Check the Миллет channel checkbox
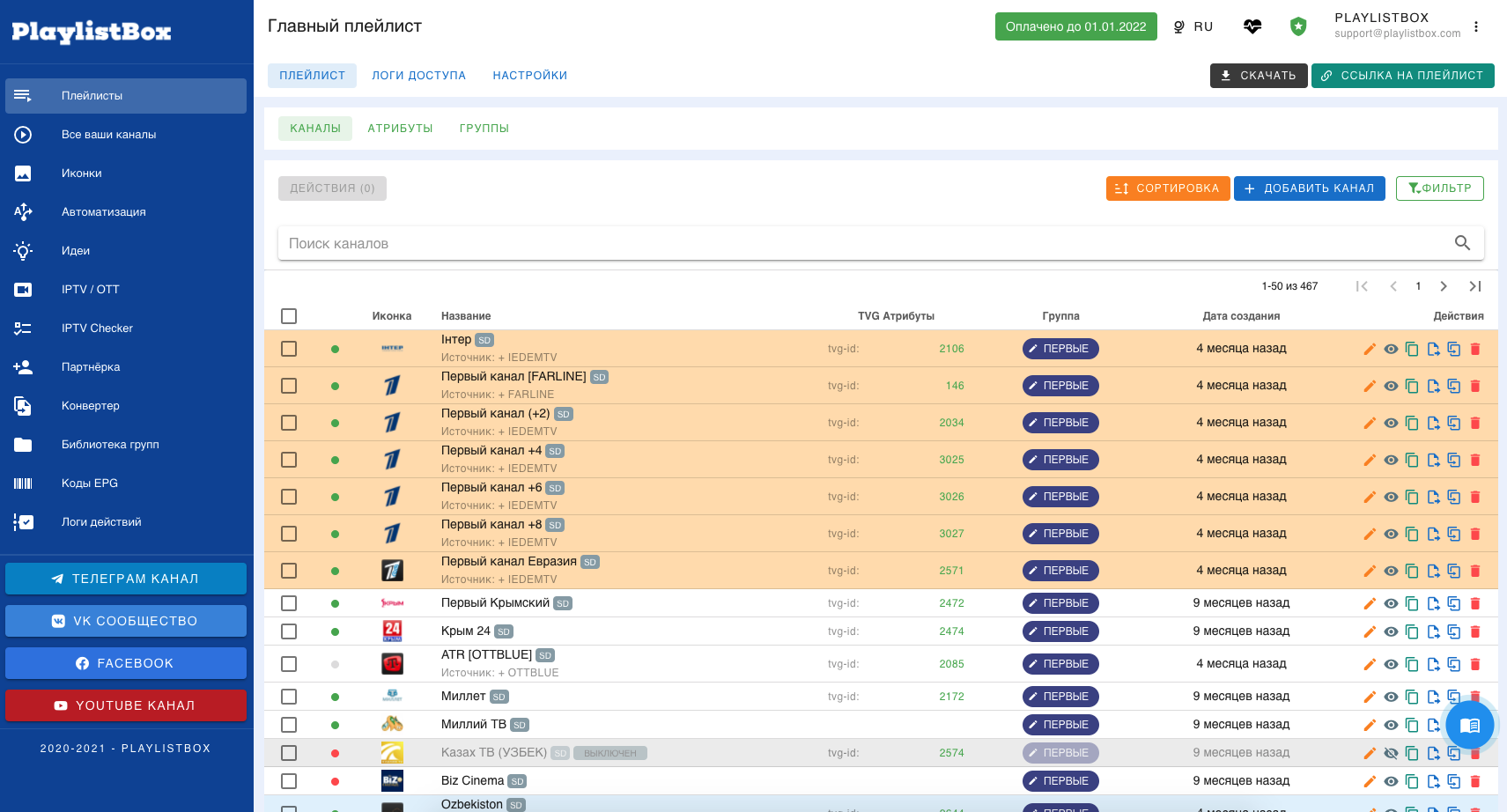 [x=289, y=697]
